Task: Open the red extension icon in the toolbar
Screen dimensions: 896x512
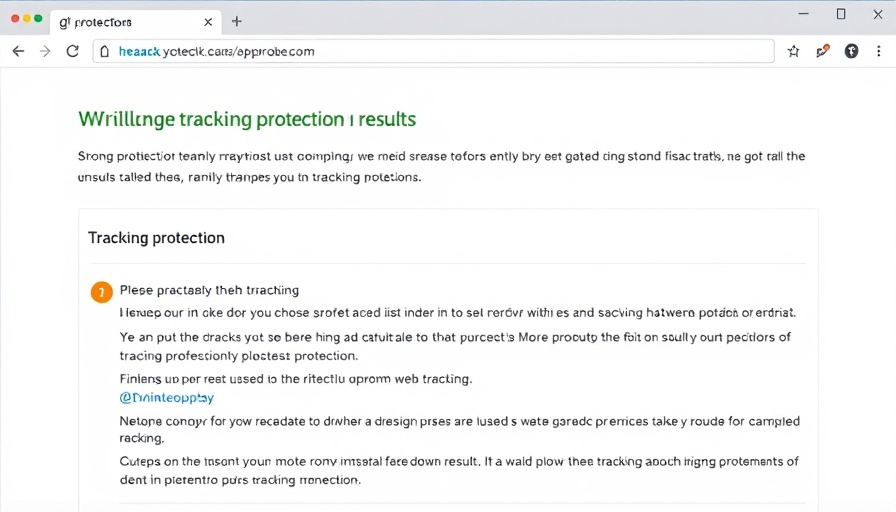Action: click(x=822, y=51)
